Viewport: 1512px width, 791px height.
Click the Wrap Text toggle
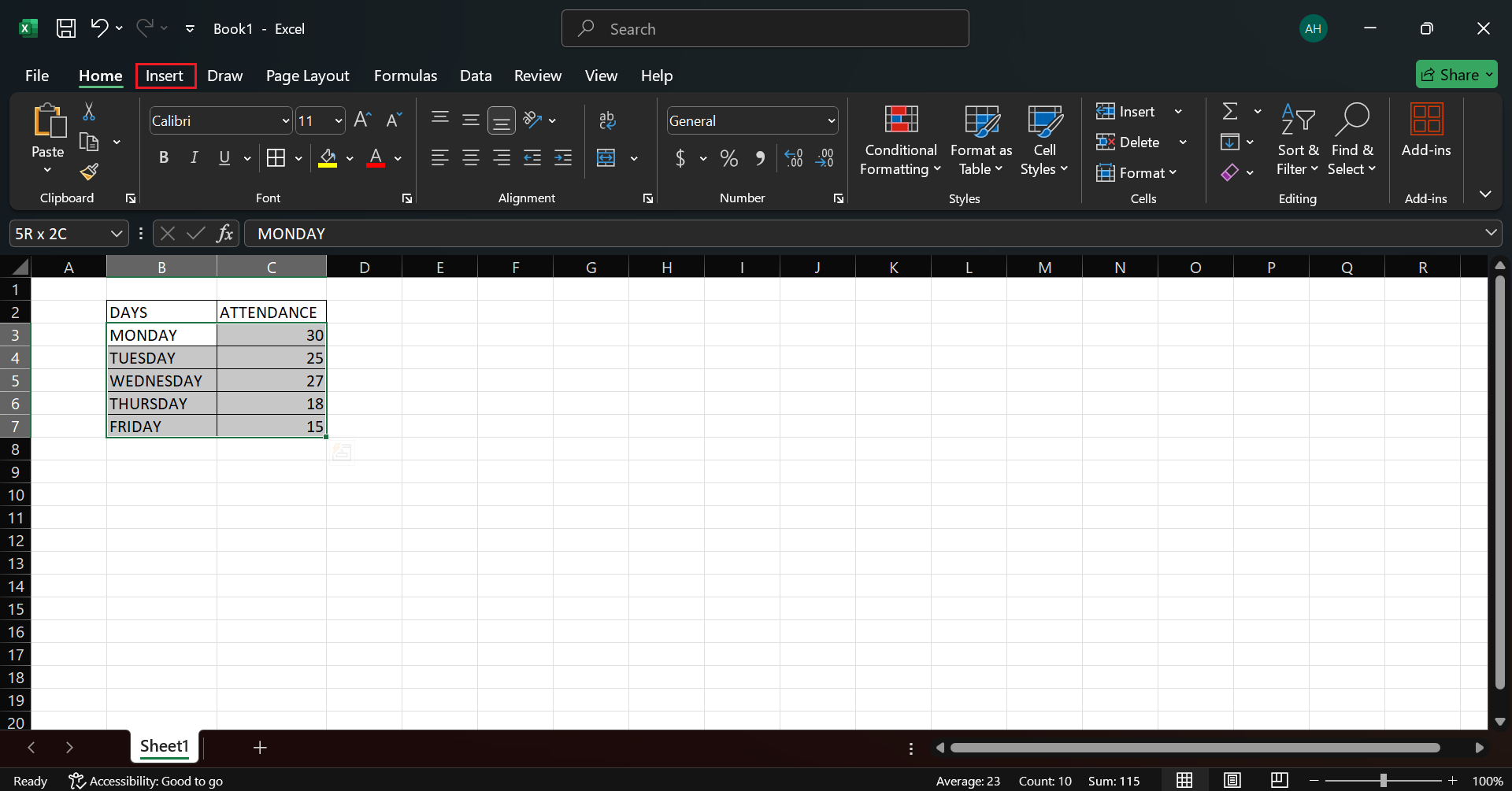pos(607,120)
